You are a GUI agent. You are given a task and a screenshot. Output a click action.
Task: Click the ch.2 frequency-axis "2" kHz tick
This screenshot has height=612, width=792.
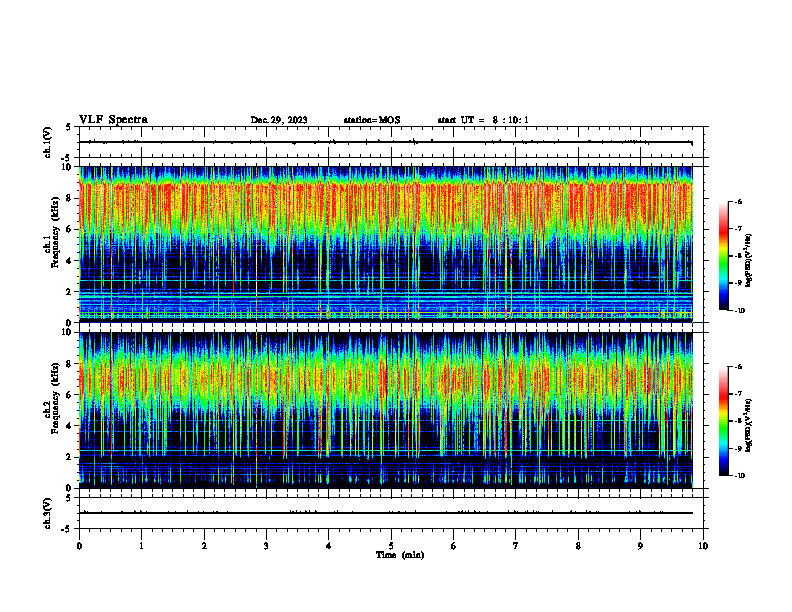tap(69, 457)
